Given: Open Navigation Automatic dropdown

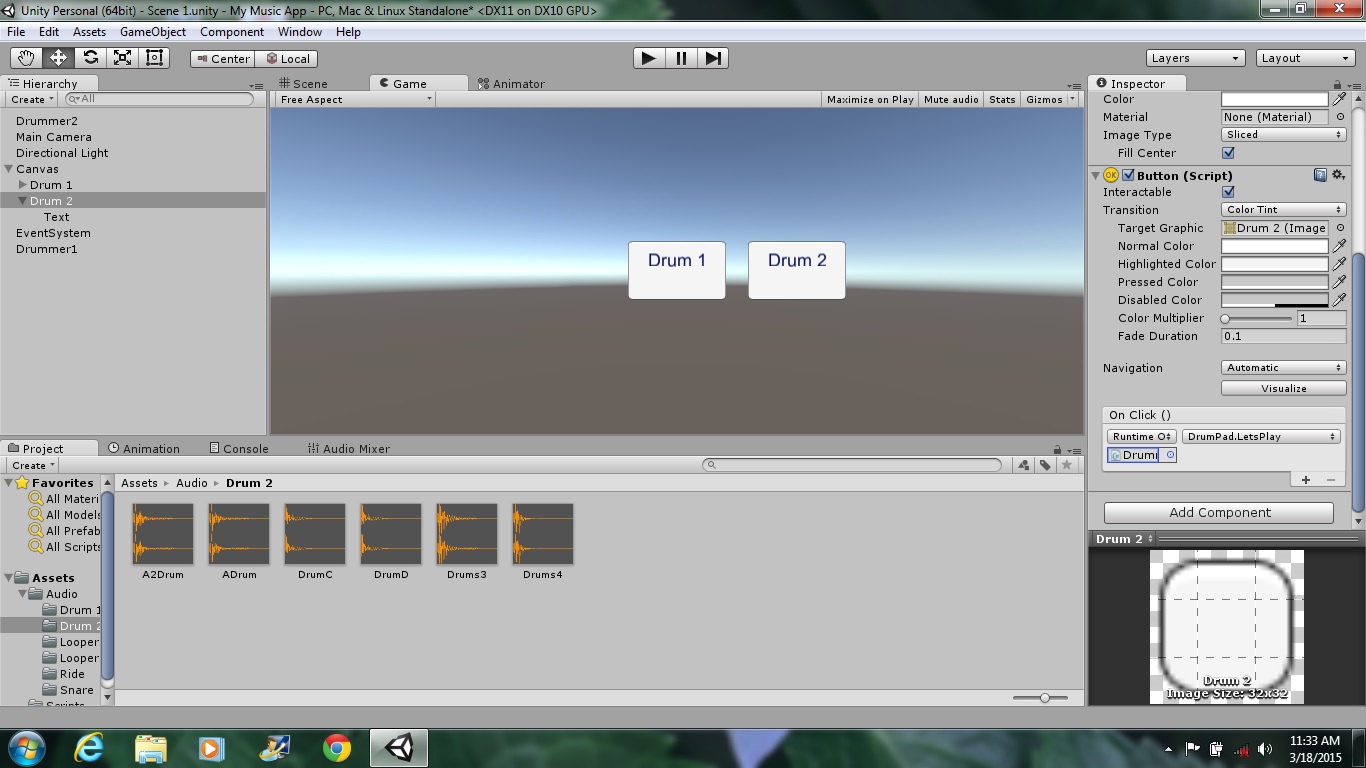Looking at the screenshot, I should coord(1284,368).
